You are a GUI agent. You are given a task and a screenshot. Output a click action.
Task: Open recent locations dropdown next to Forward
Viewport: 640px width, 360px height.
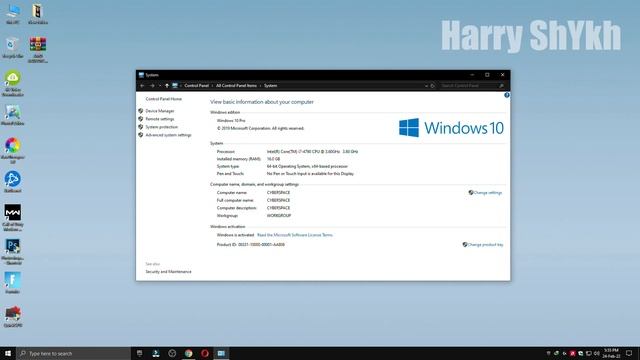pos(160,86)
